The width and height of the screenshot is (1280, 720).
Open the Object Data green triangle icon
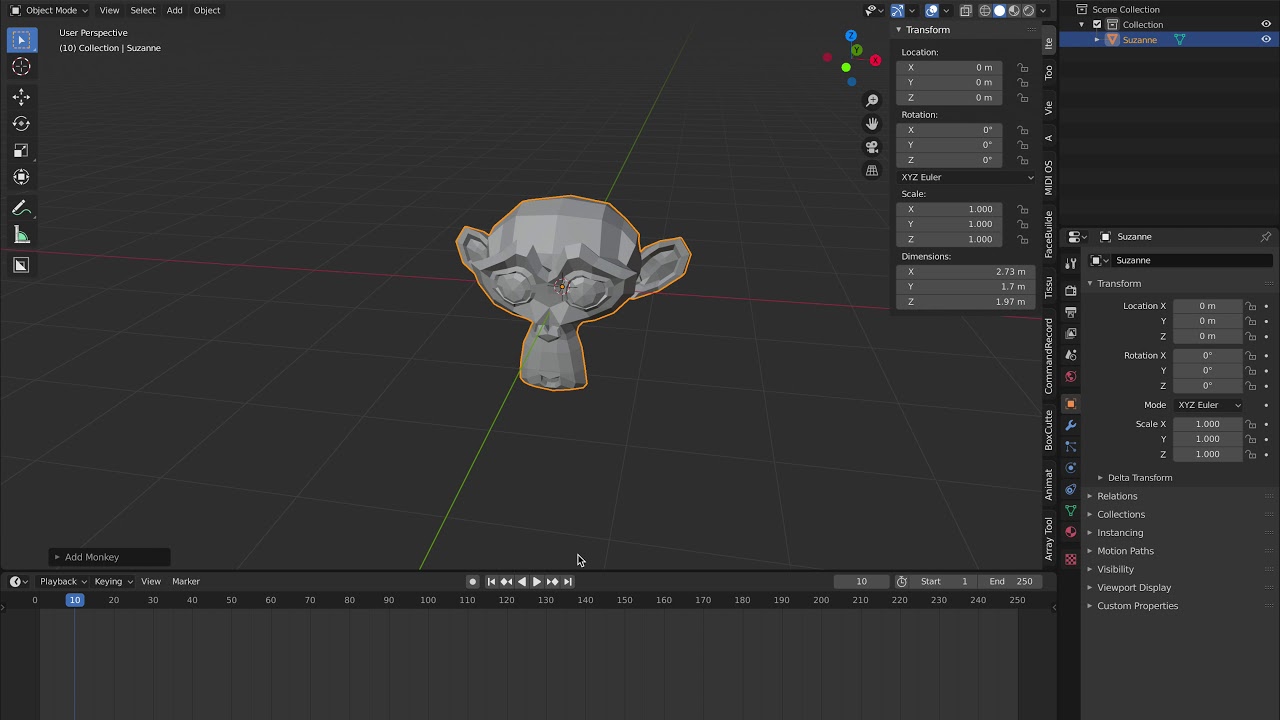tap(1070, 511)
